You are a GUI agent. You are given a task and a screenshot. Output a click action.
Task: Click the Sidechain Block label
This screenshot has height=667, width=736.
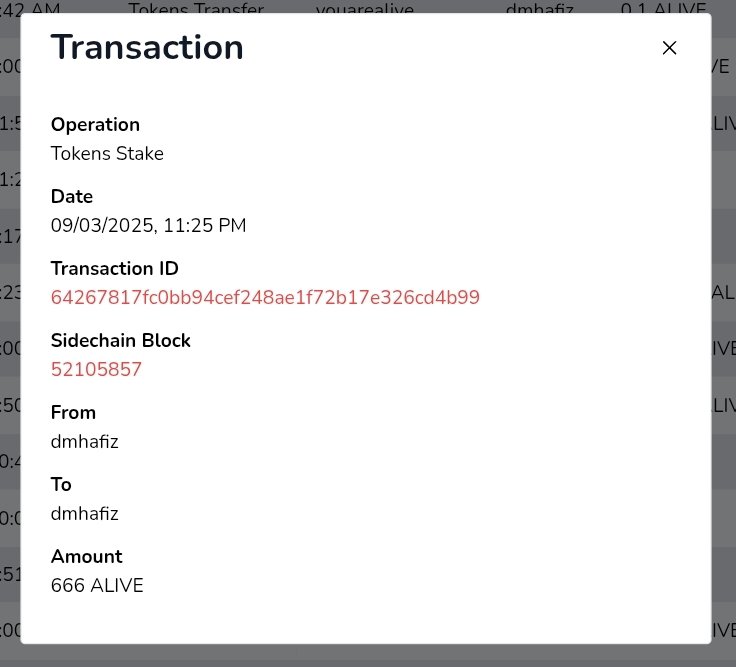point(121,340)
